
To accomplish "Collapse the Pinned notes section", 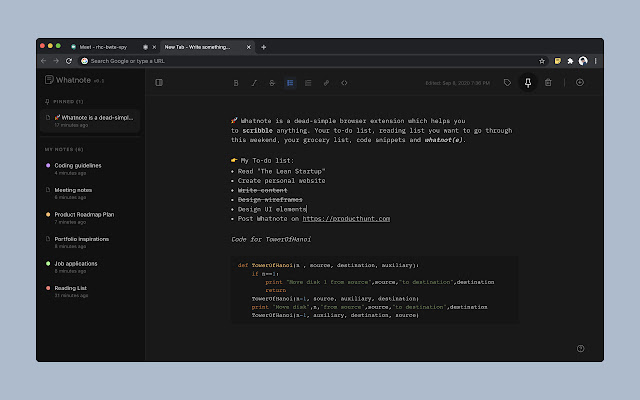I will click(x=66, y=101).
